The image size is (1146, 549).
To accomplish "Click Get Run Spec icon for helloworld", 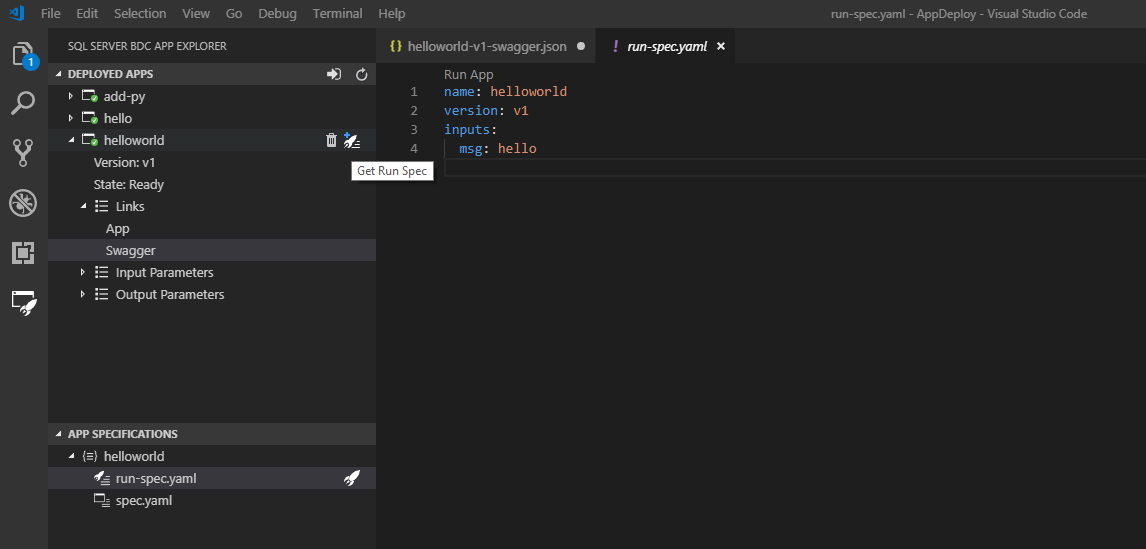I will pyautogui.click(x=352, y=140).
